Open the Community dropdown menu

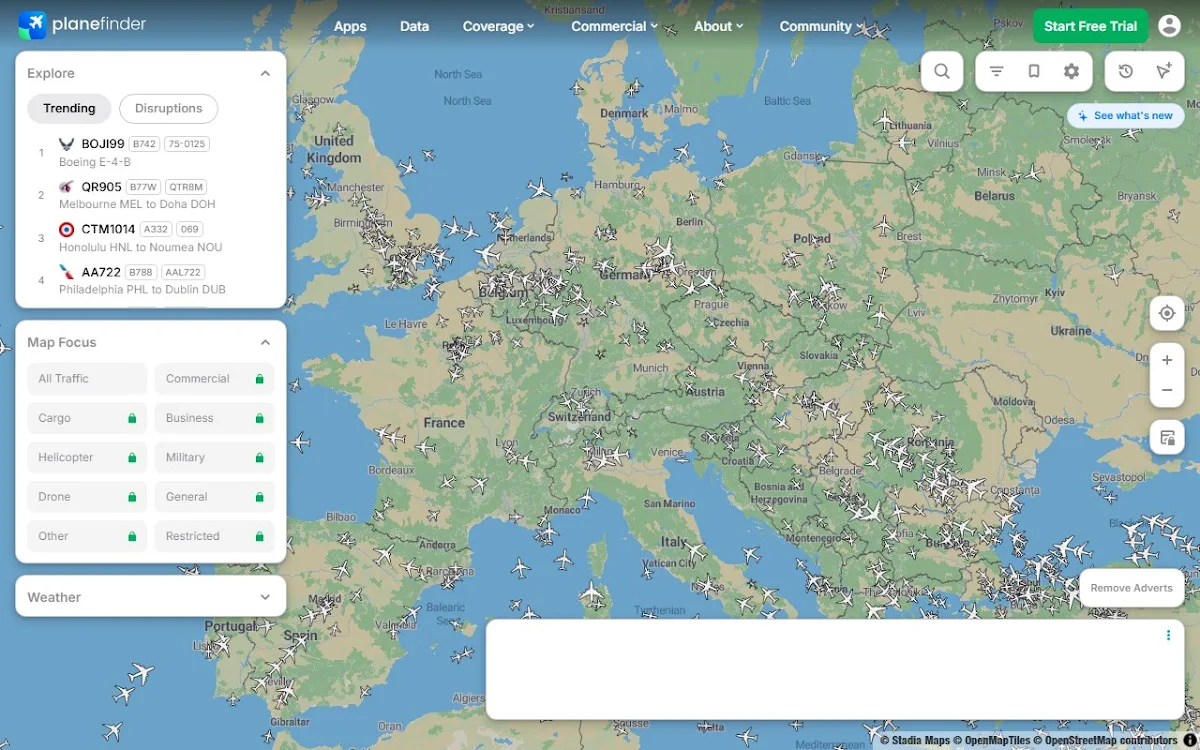point(821,26)
